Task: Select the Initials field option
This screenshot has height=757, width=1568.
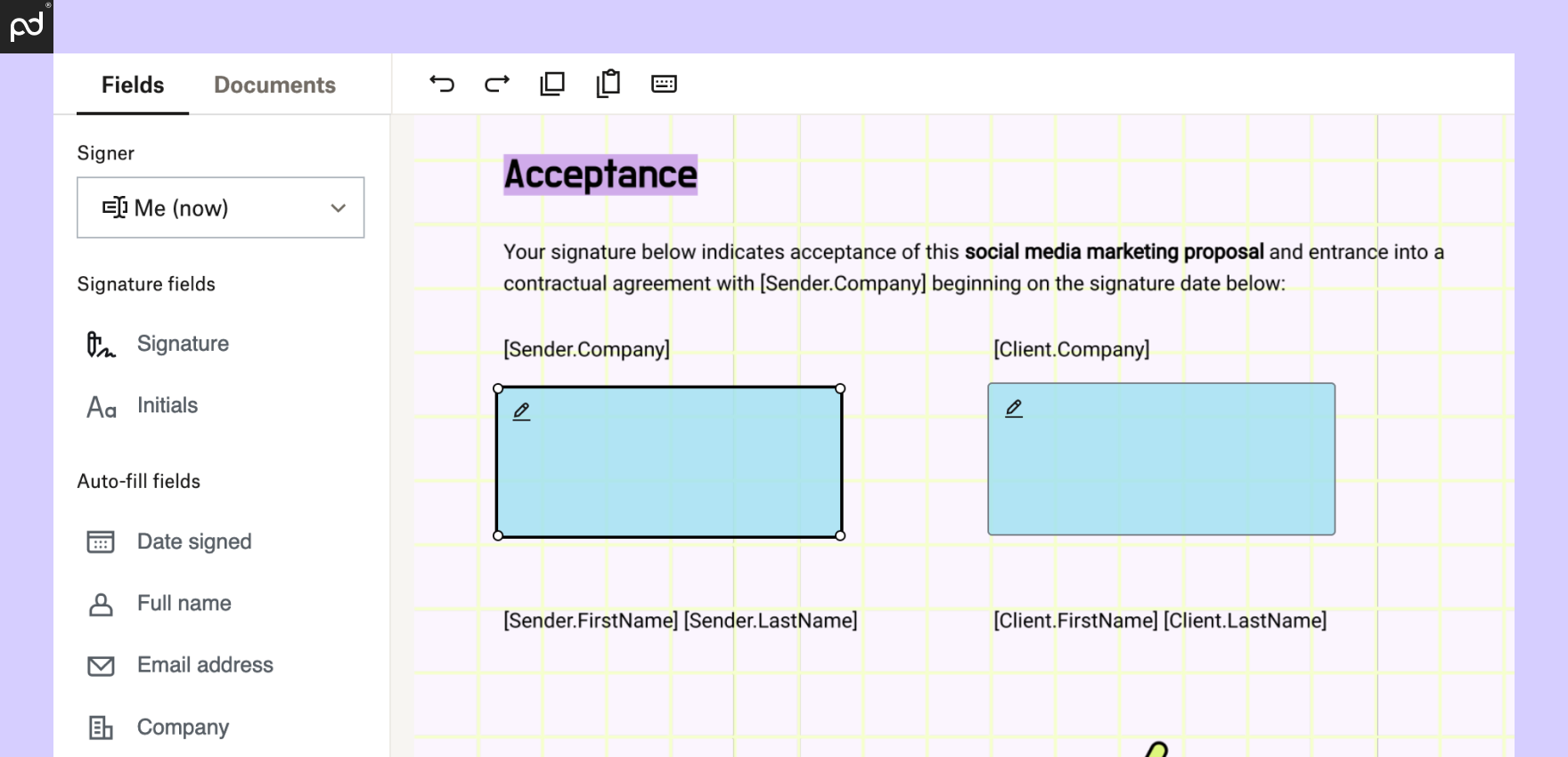Action: pos(167,405)
